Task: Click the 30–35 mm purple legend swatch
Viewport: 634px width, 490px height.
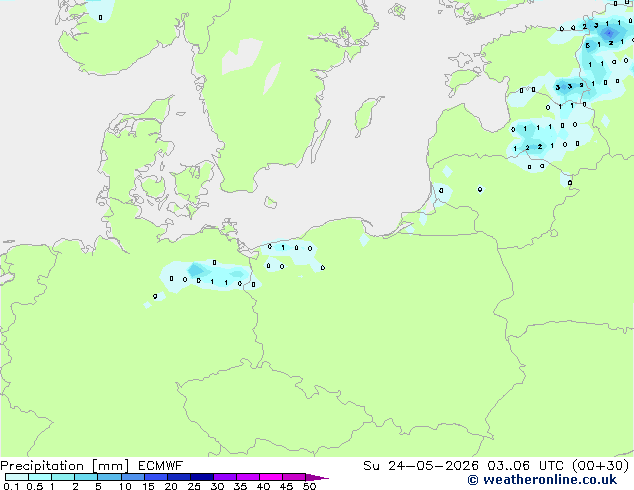Action: (225, 477)
